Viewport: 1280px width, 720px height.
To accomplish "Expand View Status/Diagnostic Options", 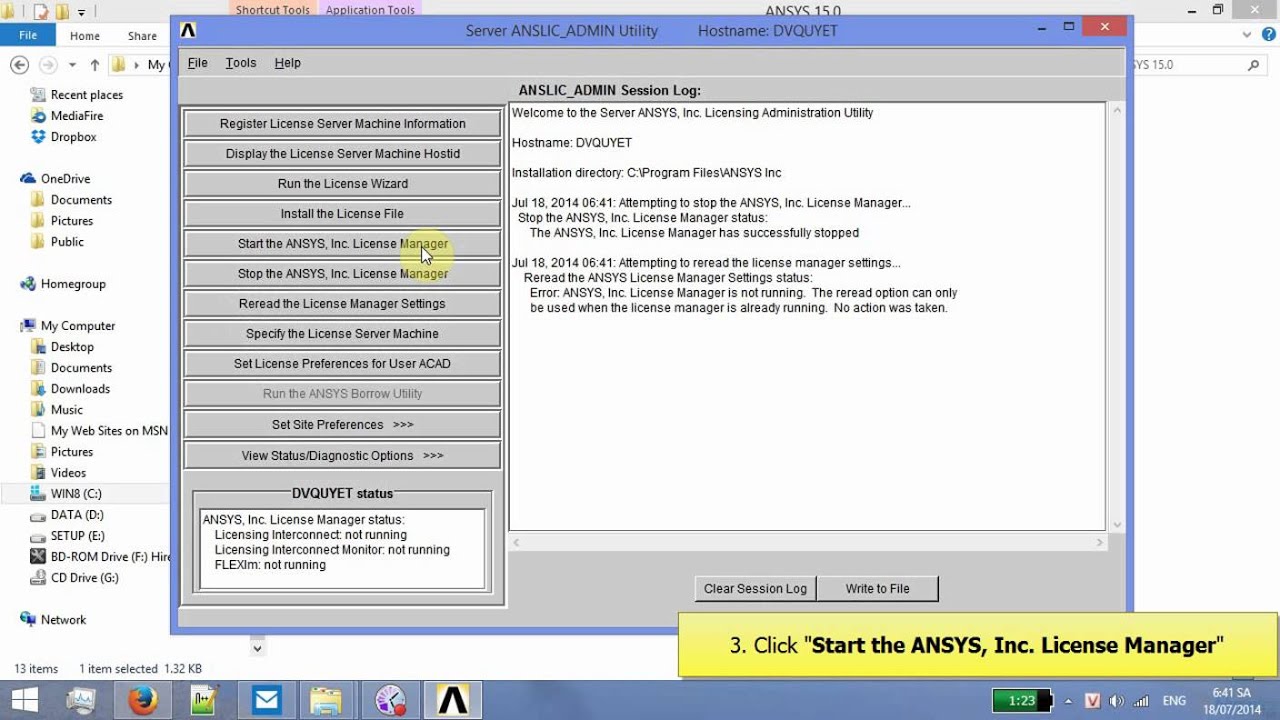I will [342, 456].
